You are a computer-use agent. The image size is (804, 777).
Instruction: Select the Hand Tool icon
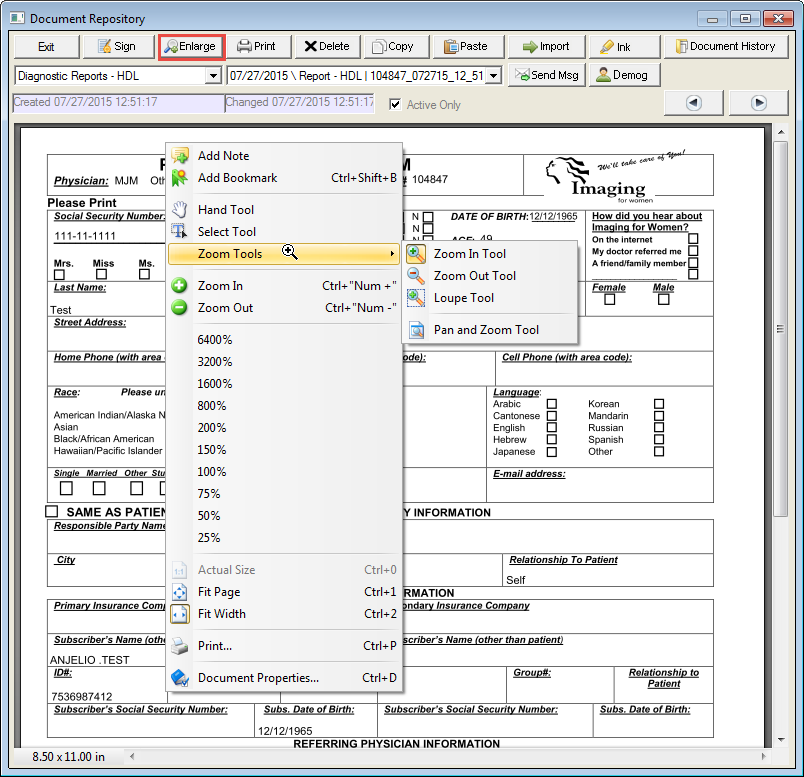[180, 210]
